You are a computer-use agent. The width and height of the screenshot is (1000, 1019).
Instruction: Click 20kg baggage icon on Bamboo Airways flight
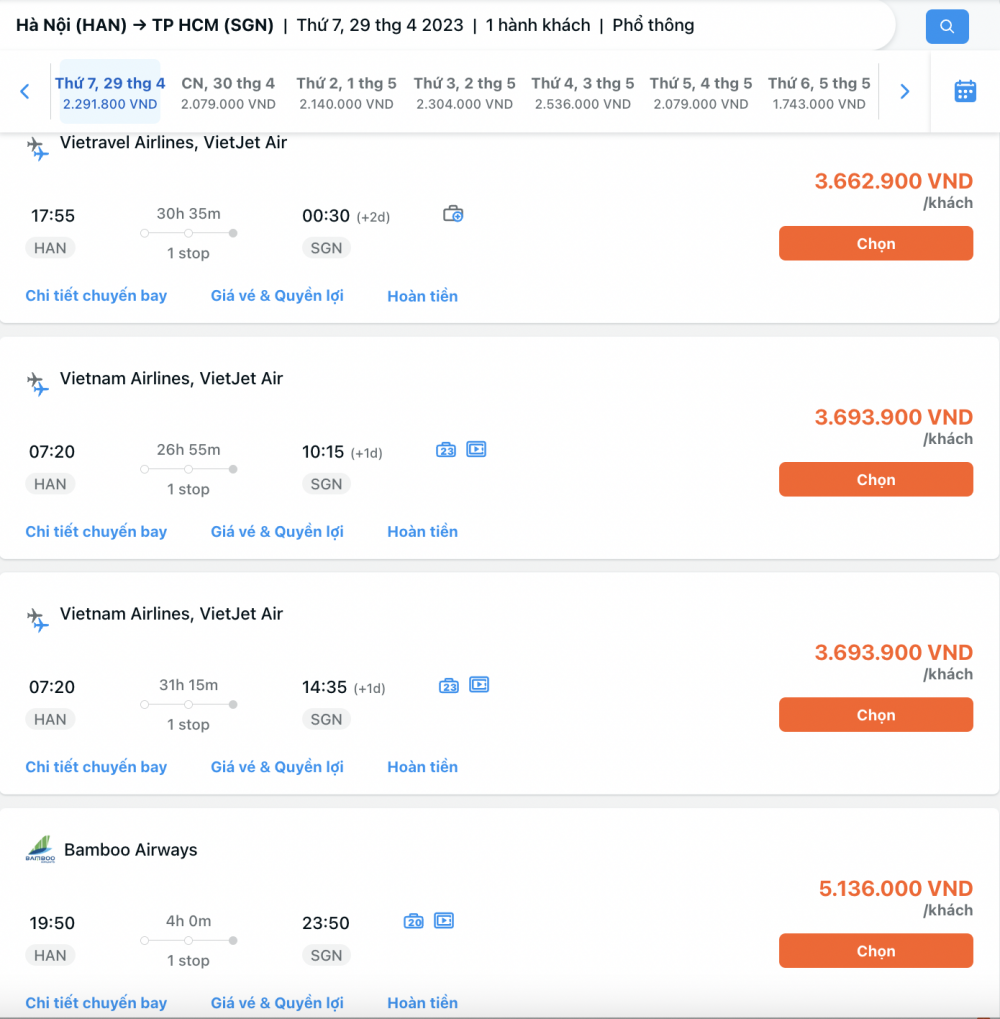tap(413, 921)
